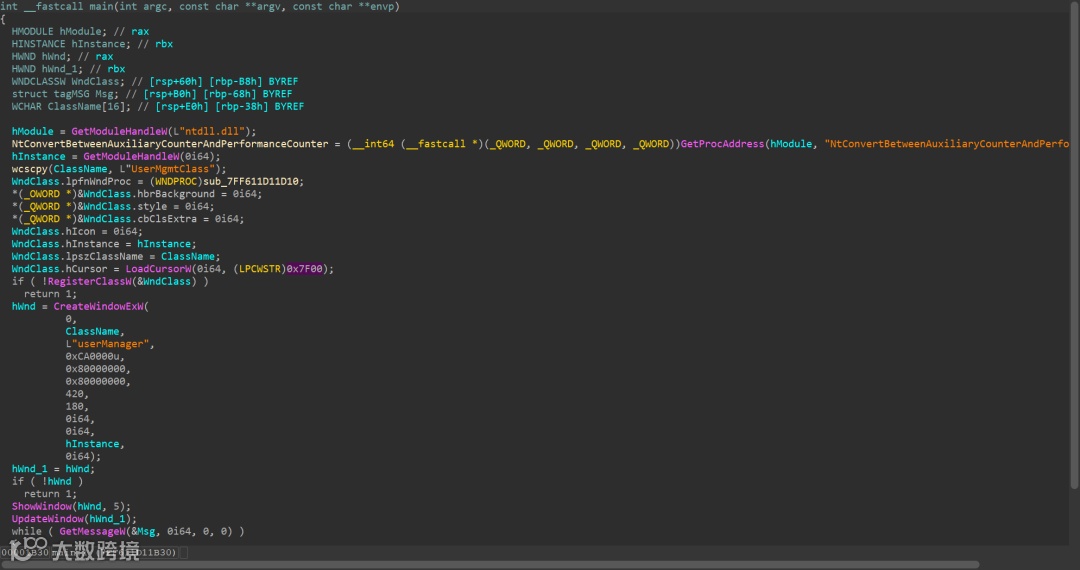Screen dimensions: 1080x570
Task: Click the GetProcAddress function call
Action: click(723, 144)
